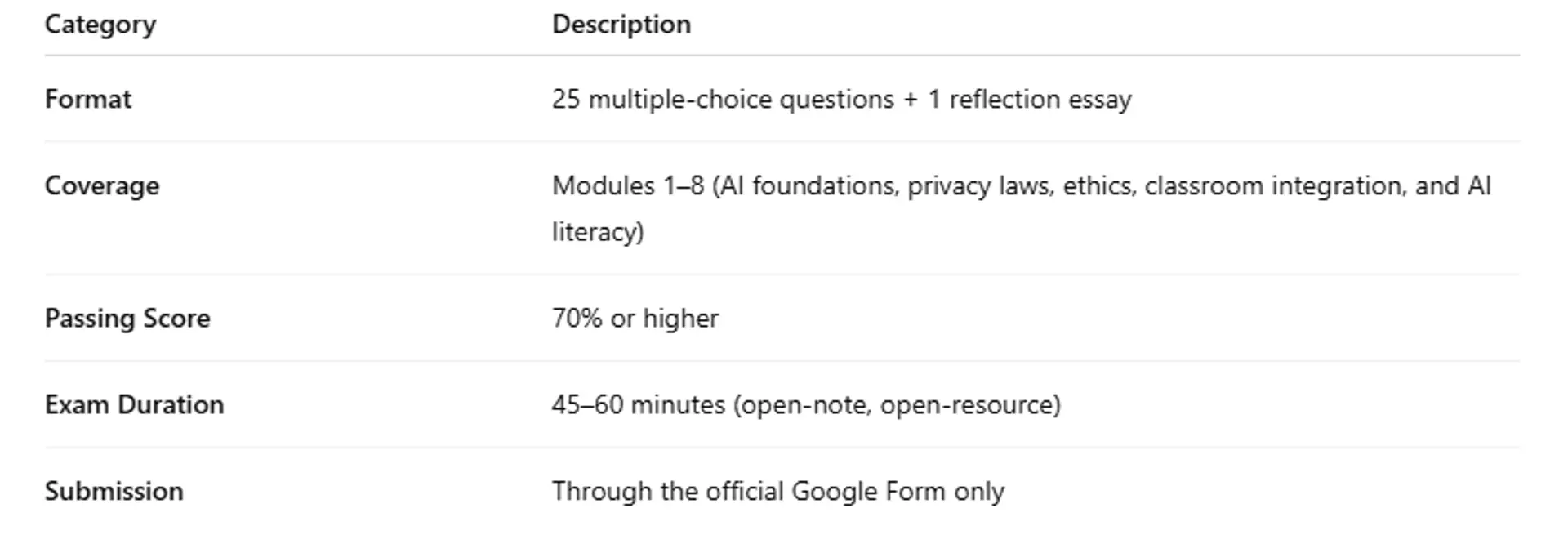Screen dimensions: 1568x544
Task: Click the Category column header
Action: pyautogui.click(x=100, y=25)
